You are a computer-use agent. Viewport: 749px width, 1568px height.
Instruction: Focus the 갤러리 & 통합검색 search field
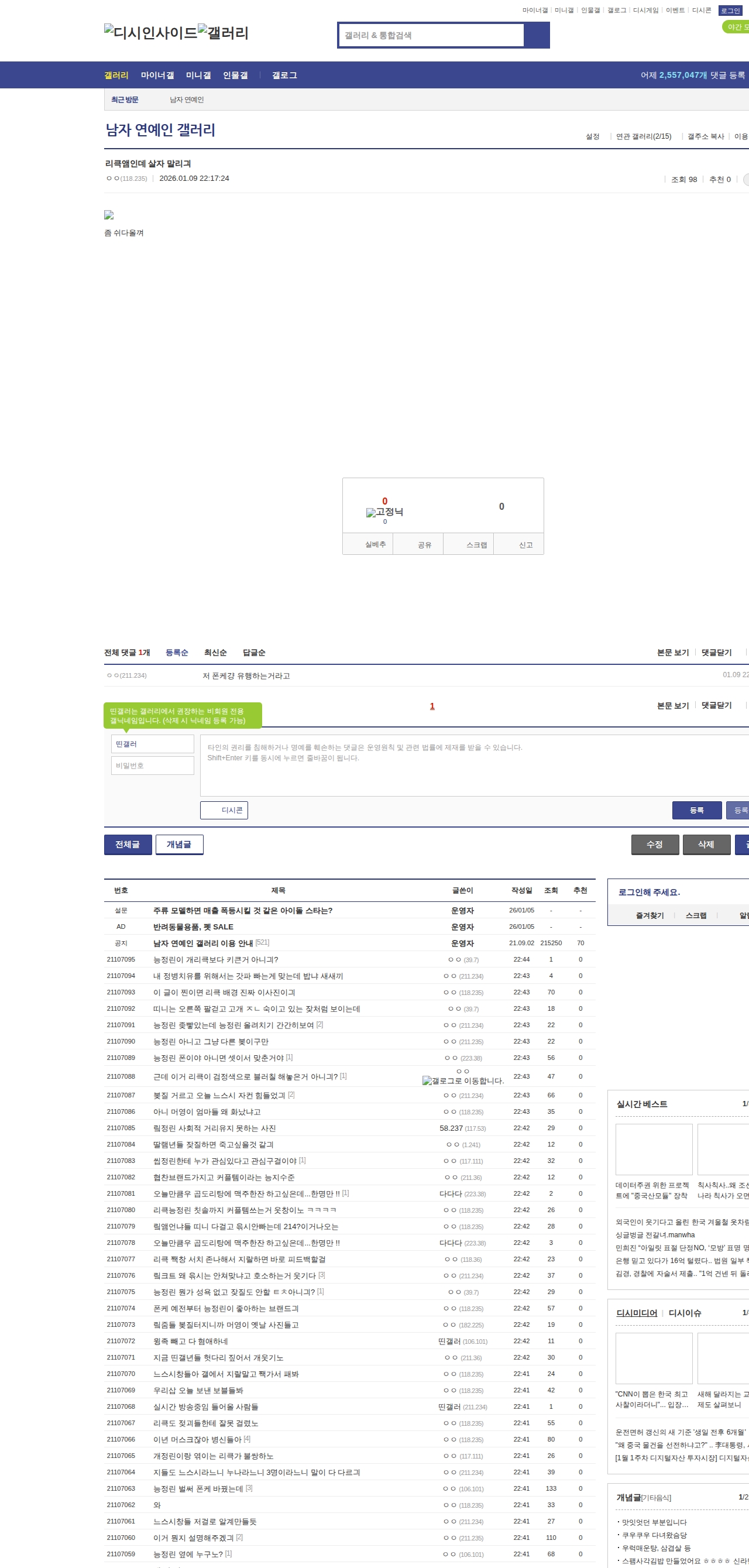point(432,35)
